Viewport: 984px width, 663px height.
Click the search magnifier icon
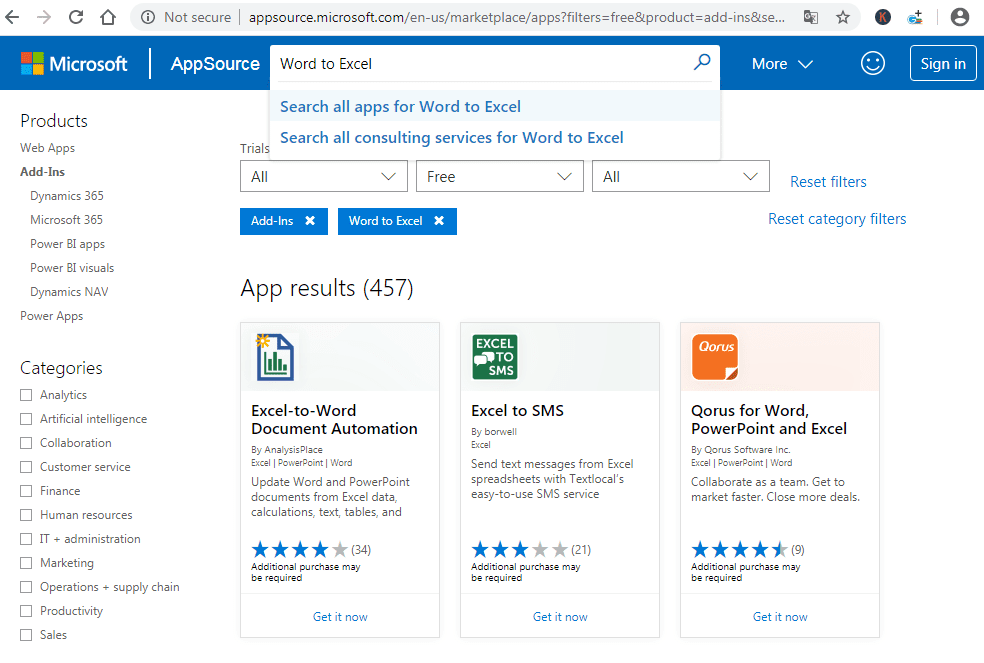[702, 62]
